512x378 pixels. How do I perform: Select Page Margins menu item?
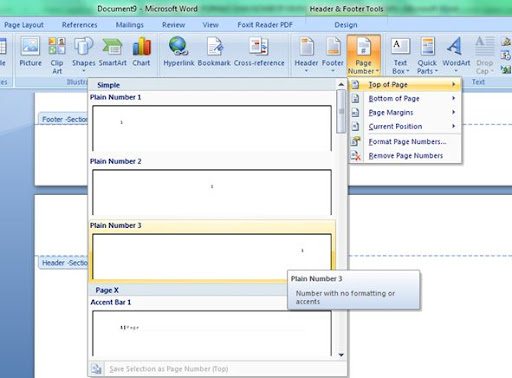pyautogui.click(x=405, y=113)
